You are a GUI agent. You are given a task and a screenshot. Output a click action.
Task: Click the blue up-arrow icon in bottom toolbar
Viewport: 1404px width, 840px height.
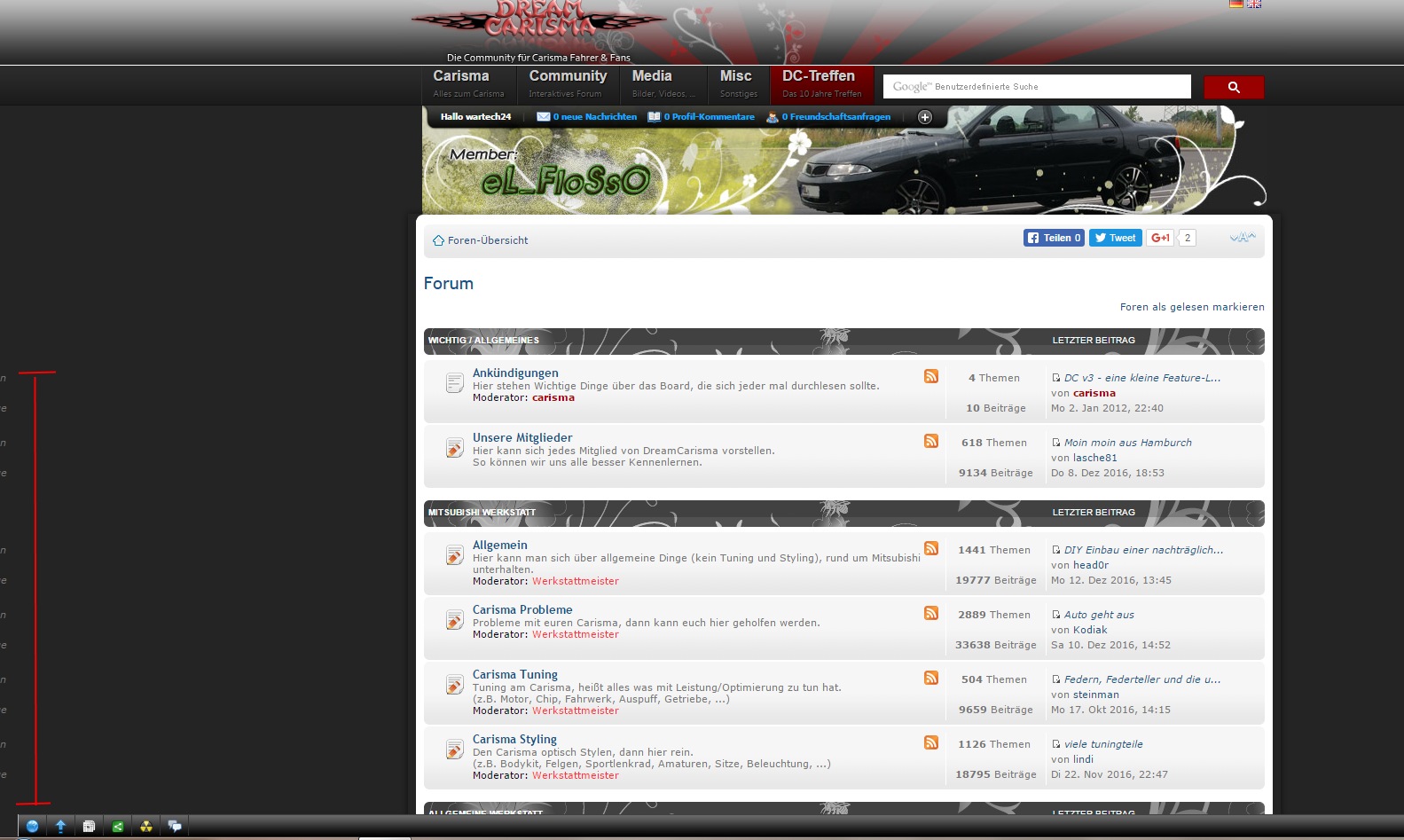pos(60,826)
